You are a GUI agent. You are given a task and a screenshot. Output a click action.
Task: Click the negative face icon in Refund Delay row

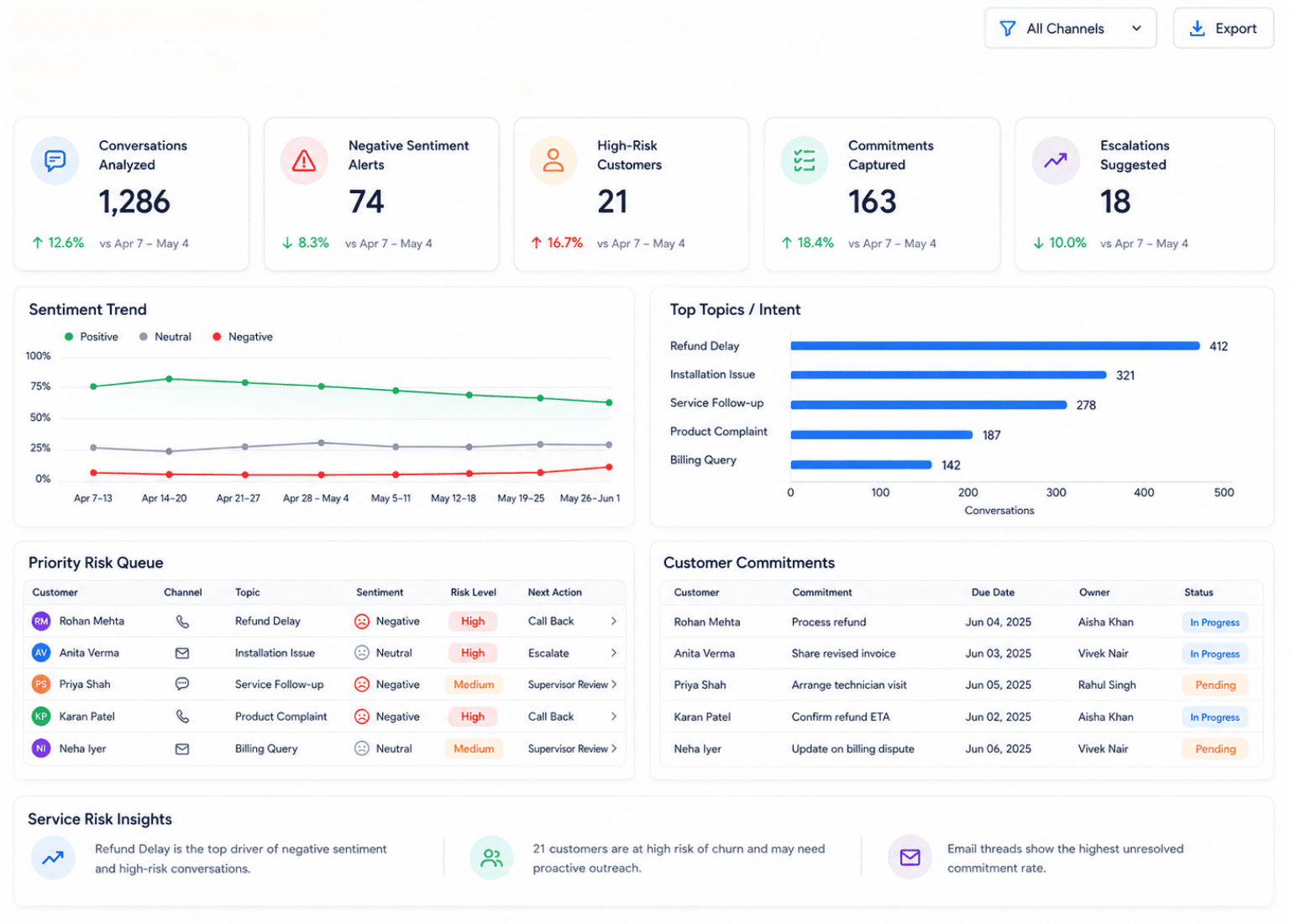click(362, 622)
